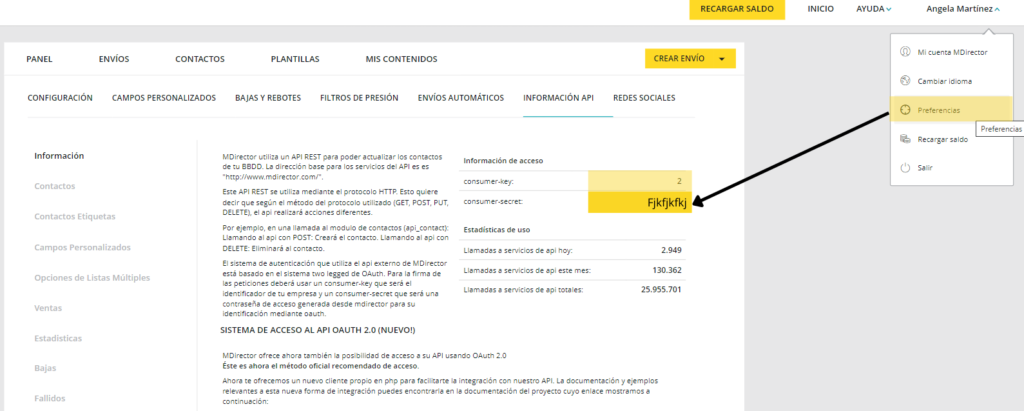Image resolution: width=1024 pixels, height=411 pixels.
Task: Select Información in the API sidebar
Action: click(59, 156)
